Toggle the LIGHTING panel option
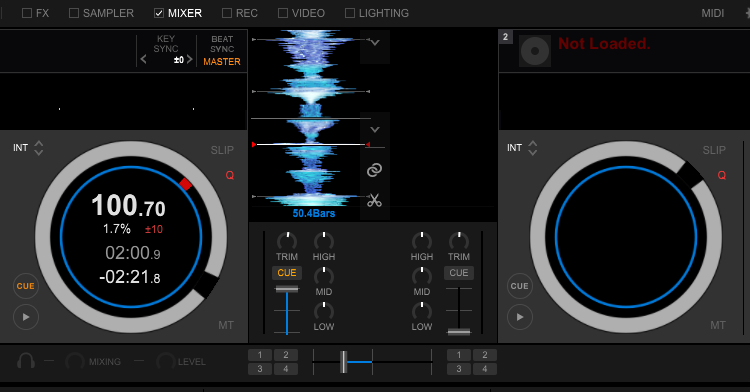750x392 pixels. (x=350, y=13)
